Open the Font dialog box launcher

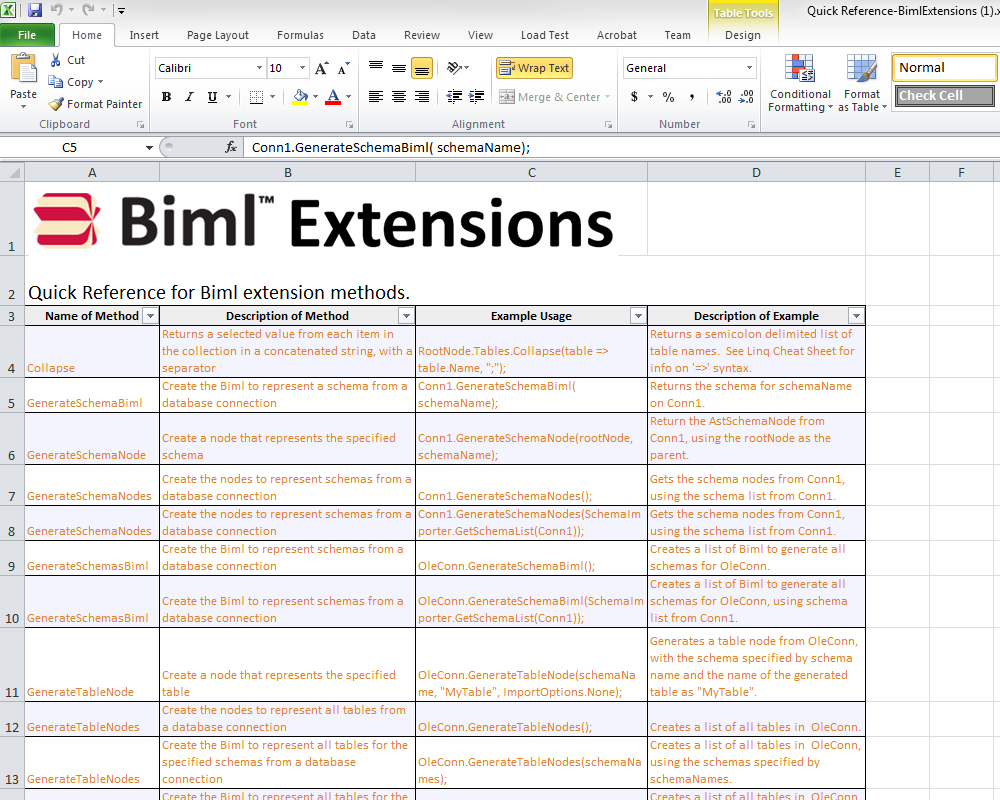349,124
